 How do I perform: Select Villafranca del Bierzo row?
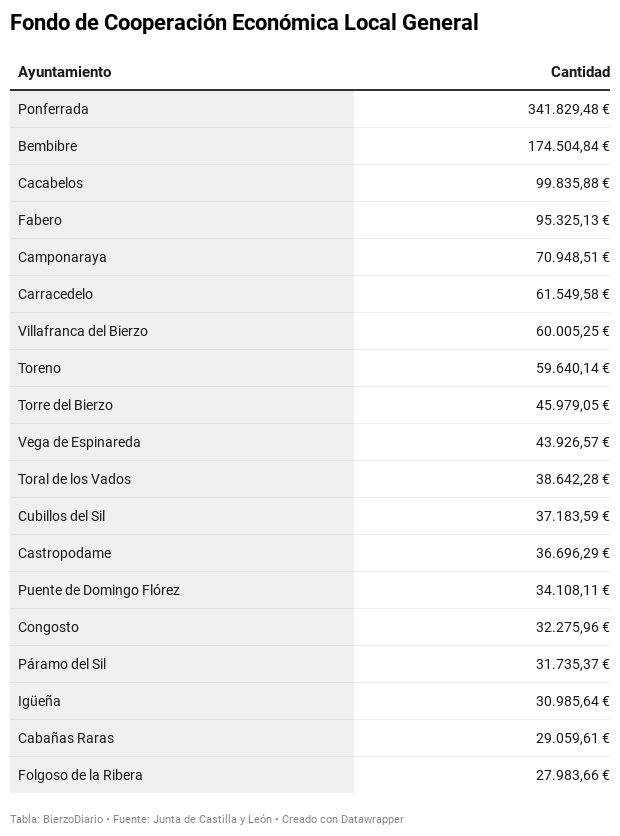click(x=310, y=331)
